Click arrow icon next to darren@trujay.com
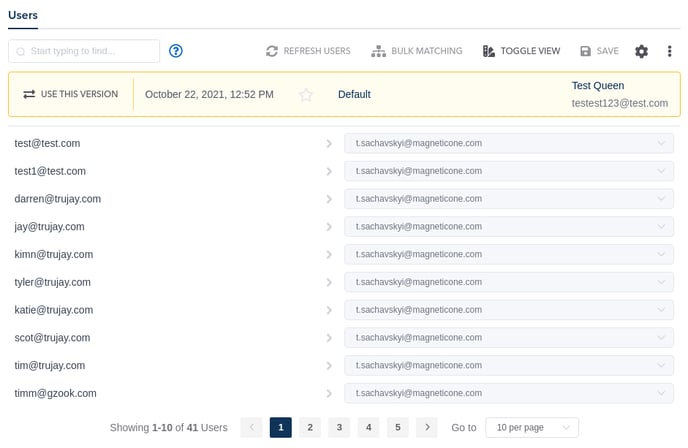688x448 pixels. [329, 199]
